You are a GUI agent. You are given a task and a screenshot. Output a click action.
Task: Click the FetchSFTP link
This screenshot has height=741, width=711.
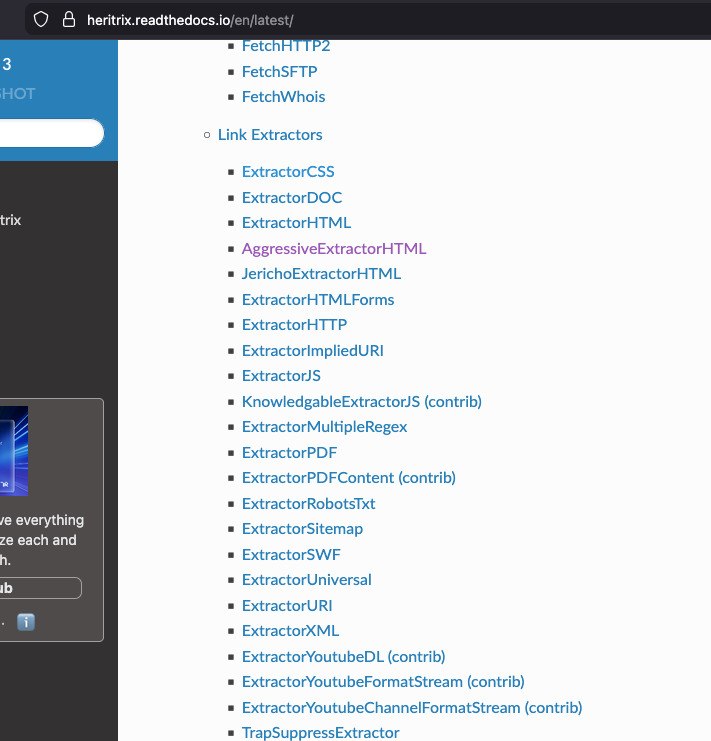[x=279, y=71]
